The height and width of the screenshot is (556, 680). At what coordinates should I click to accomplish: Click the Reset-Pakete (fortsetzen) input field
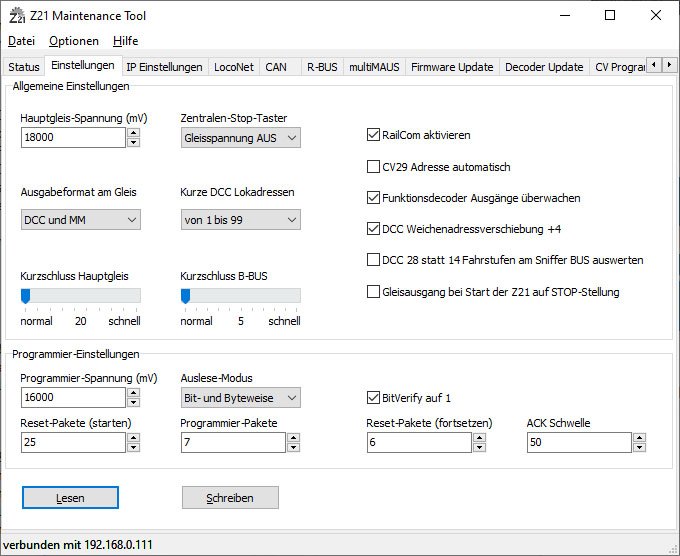click(x=419, y=442)
